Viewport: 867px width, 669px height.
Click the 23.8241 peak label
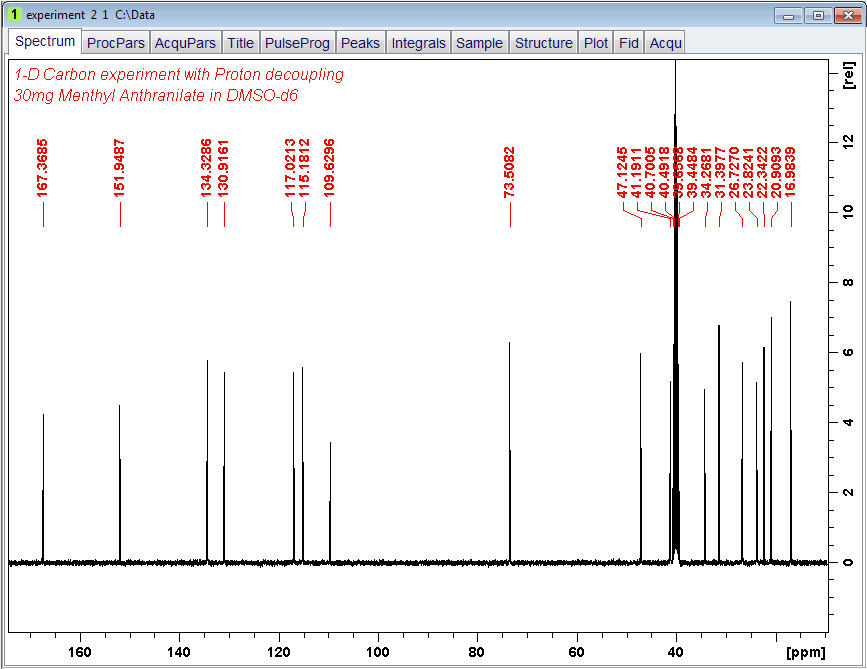point(748,172)
